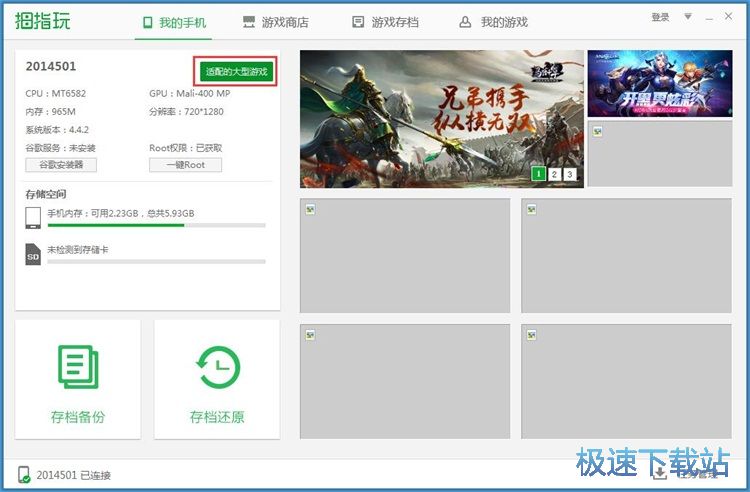Open the 游戏商店 tab
The height and width of the screenshot is (492, 750).
tap(276, 22)
